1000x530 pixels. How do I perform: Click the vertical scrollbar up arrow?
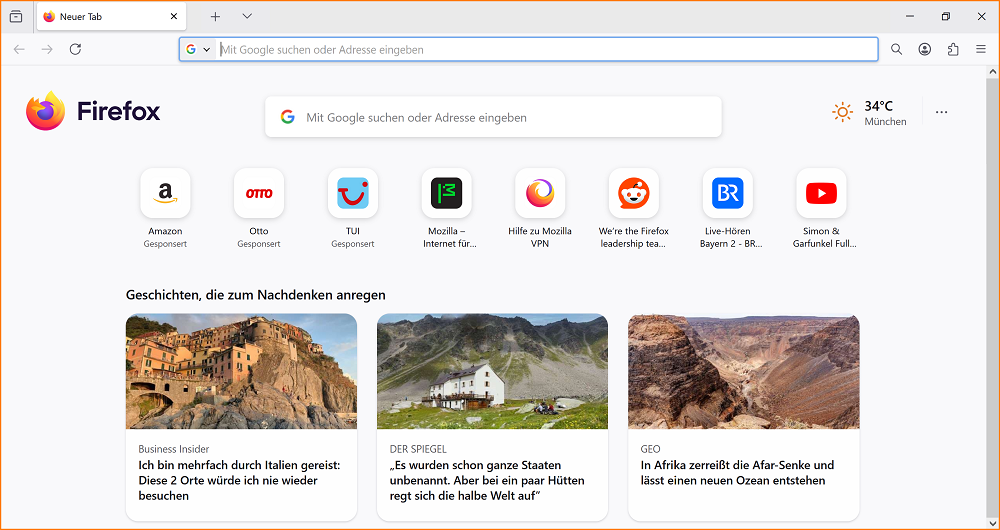[992, 71]
